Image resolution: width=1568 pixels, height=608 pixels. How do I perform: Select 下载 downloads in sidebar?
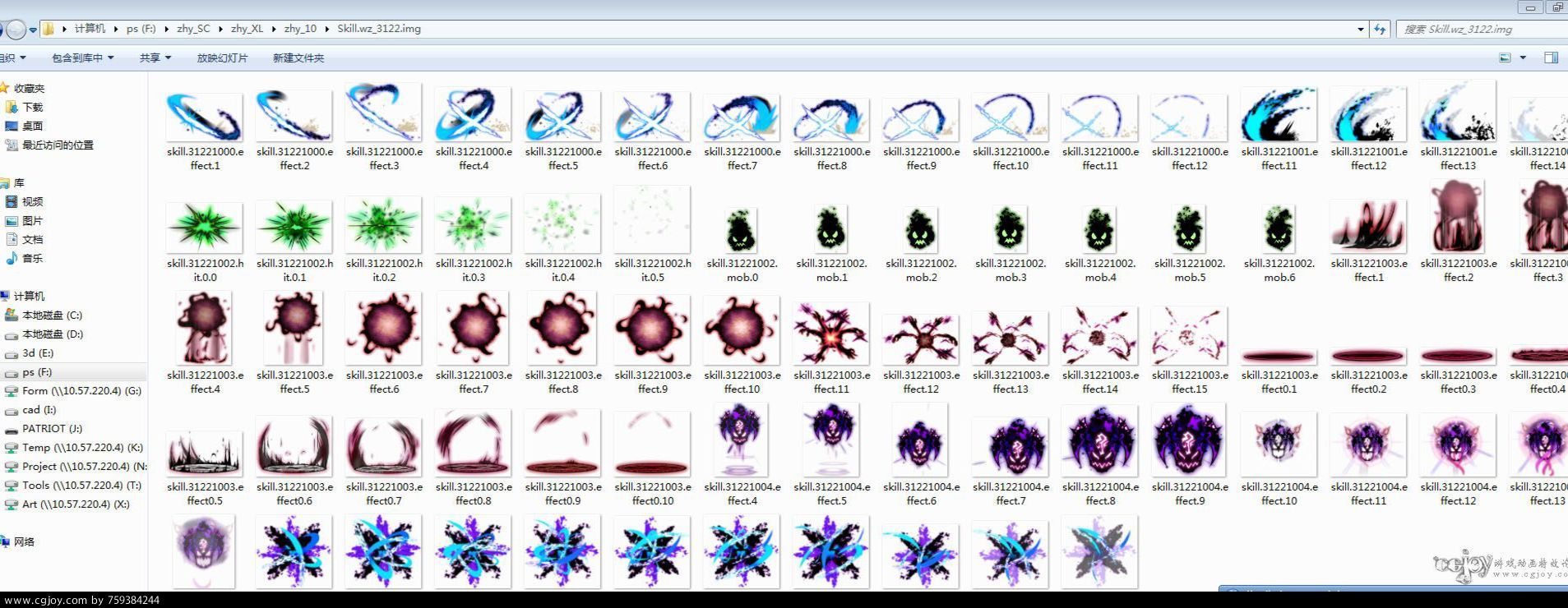pos(33,107)
